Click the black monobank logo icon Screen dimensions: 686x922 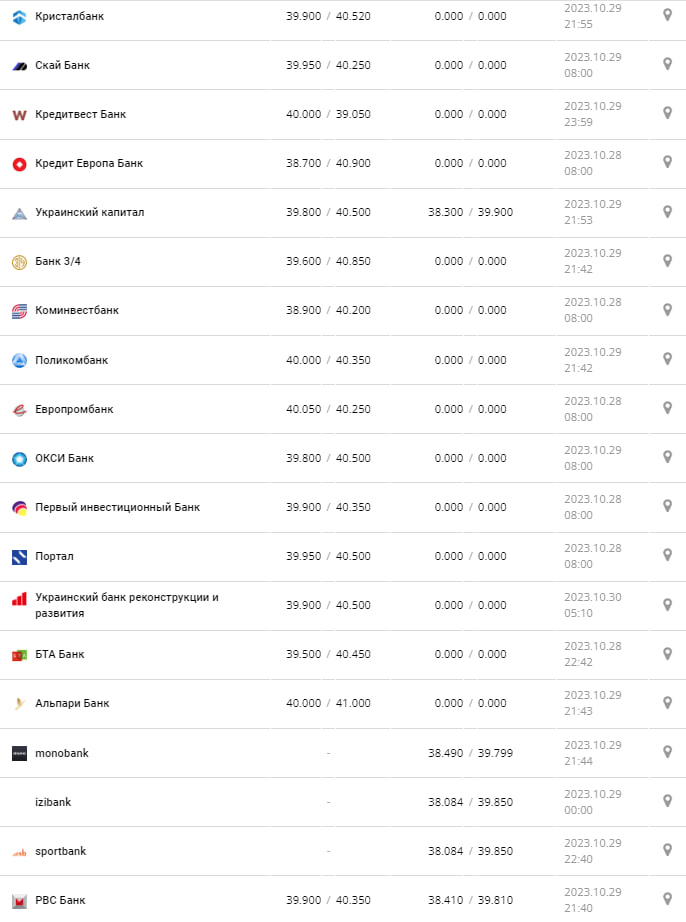(19, 753)
